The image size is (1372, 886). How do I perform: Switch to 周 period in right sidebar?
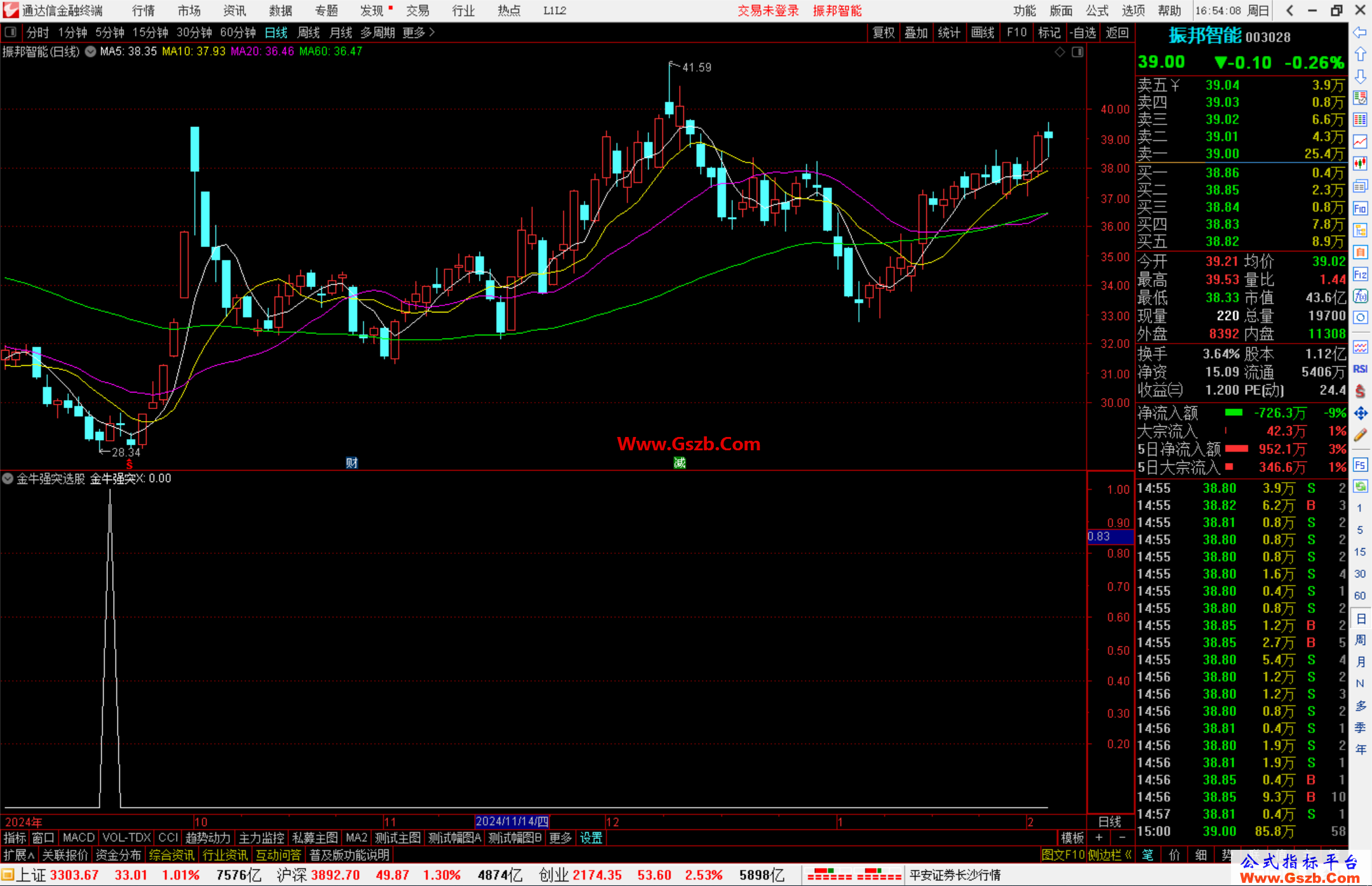(1360, 640)
